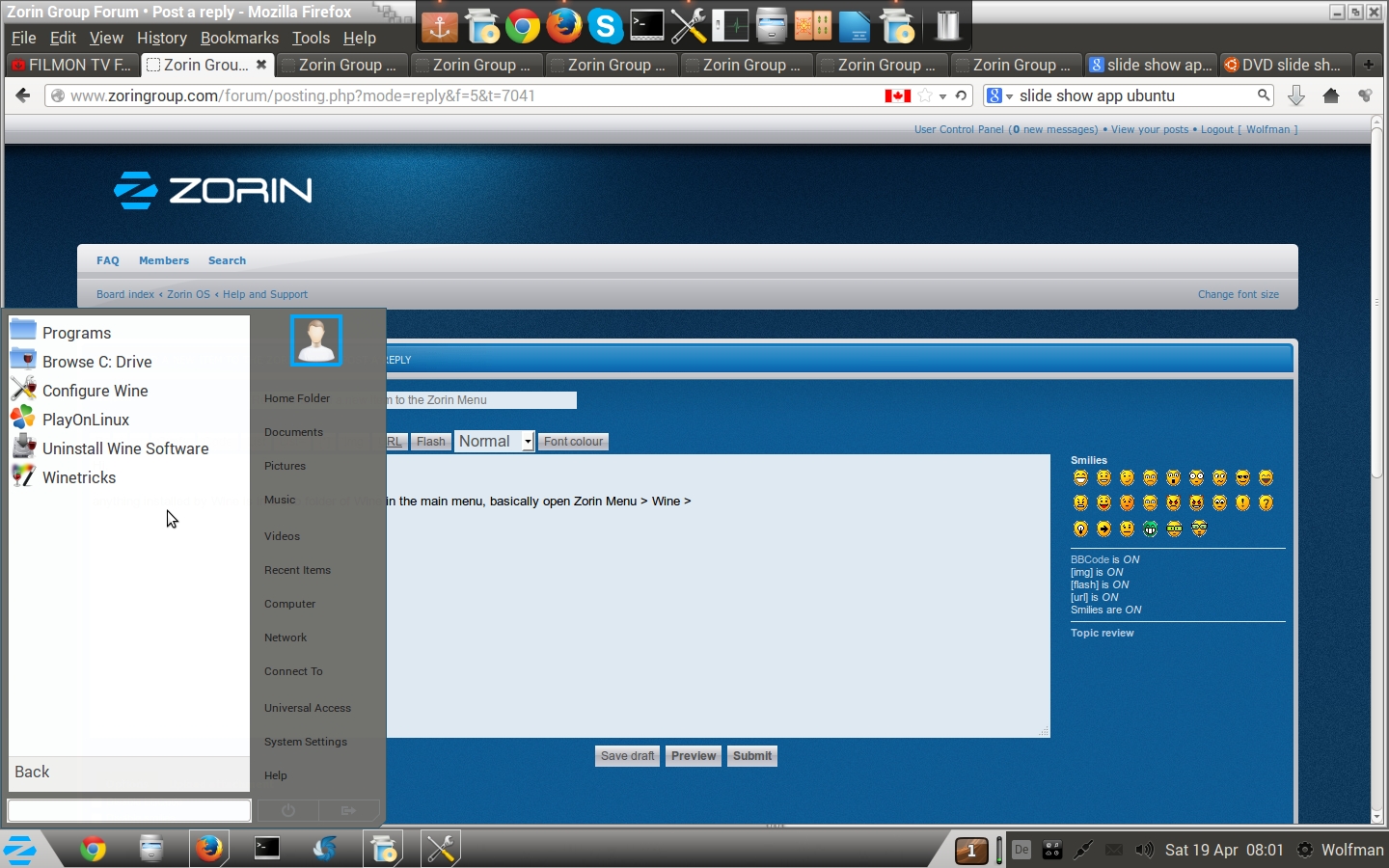Click the Submit button
This screenshot has width=1389, height=868.
751,756
